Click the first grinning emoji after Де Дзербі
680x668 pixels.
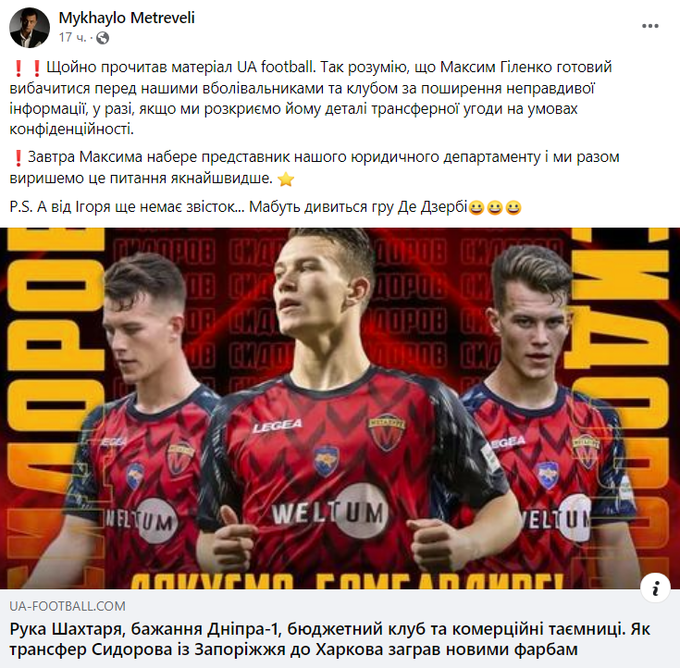pyautogui.click(x=476, y=208)
